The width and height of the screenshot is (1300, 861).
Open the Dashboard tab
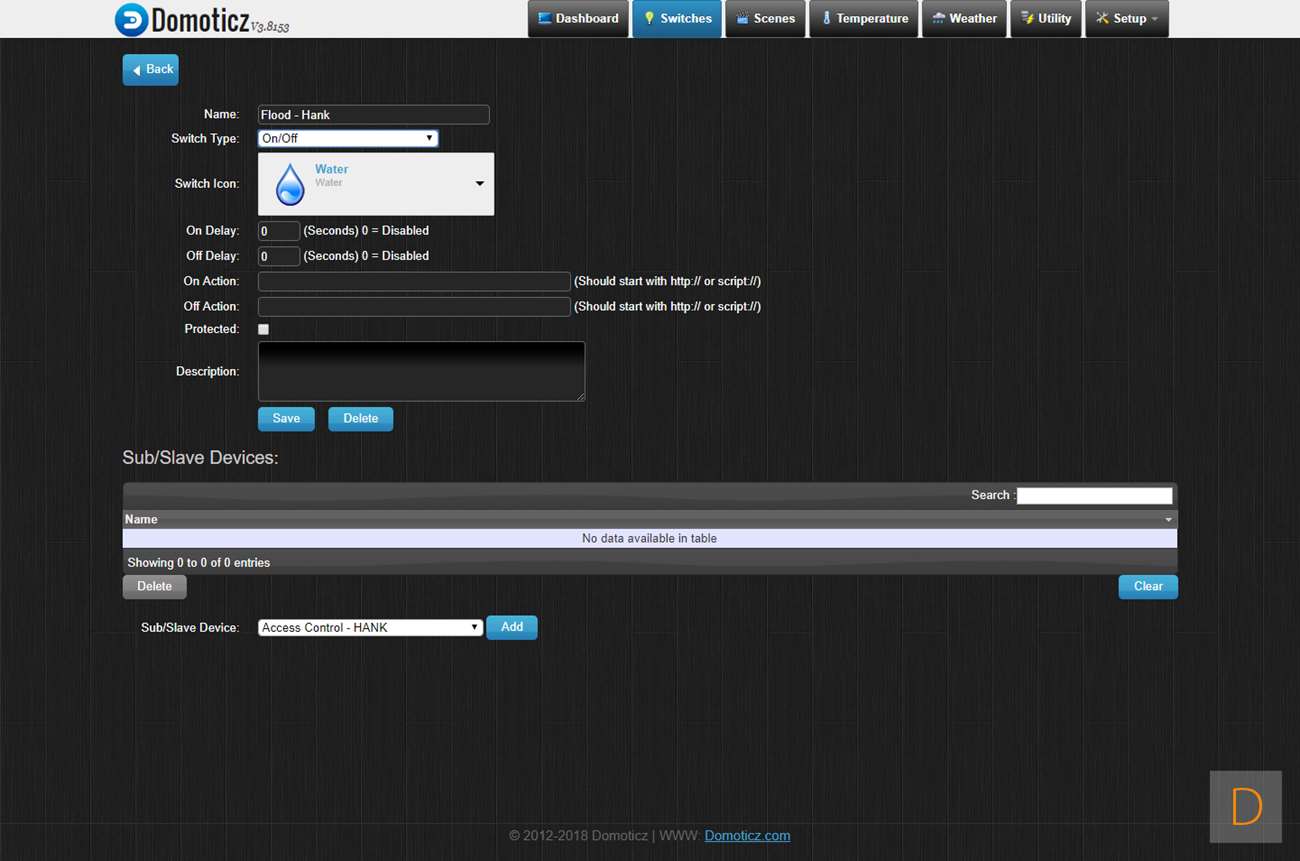(x=578, y=19)
